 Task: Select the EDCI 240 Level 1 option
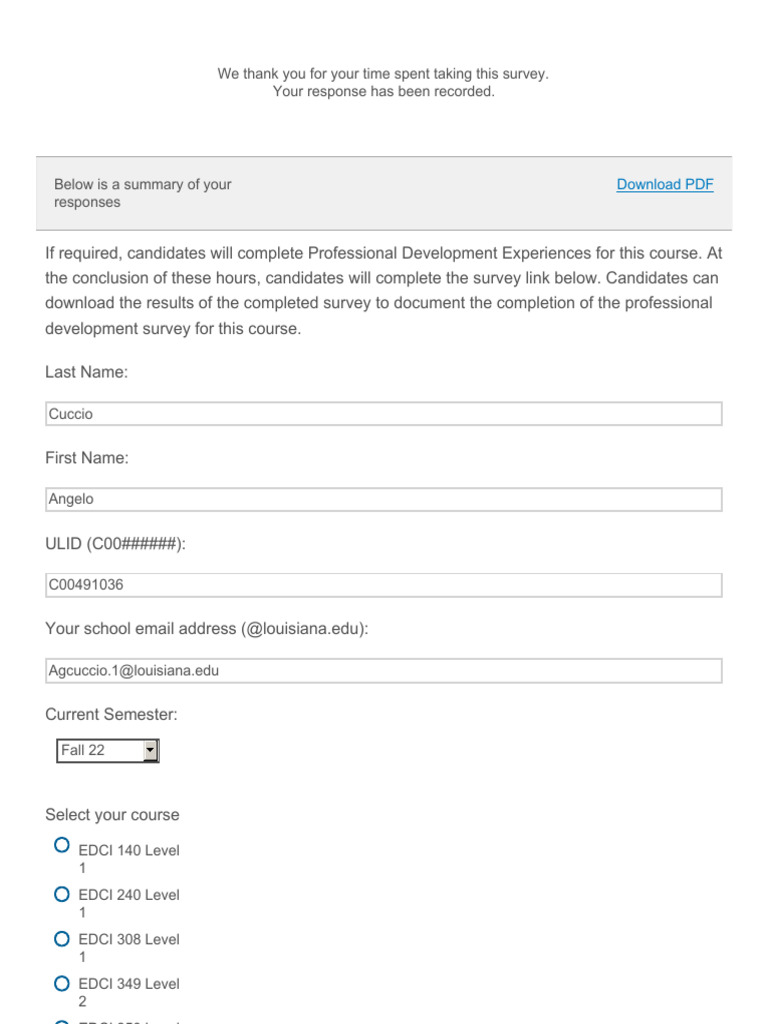(x=62, y=894)
